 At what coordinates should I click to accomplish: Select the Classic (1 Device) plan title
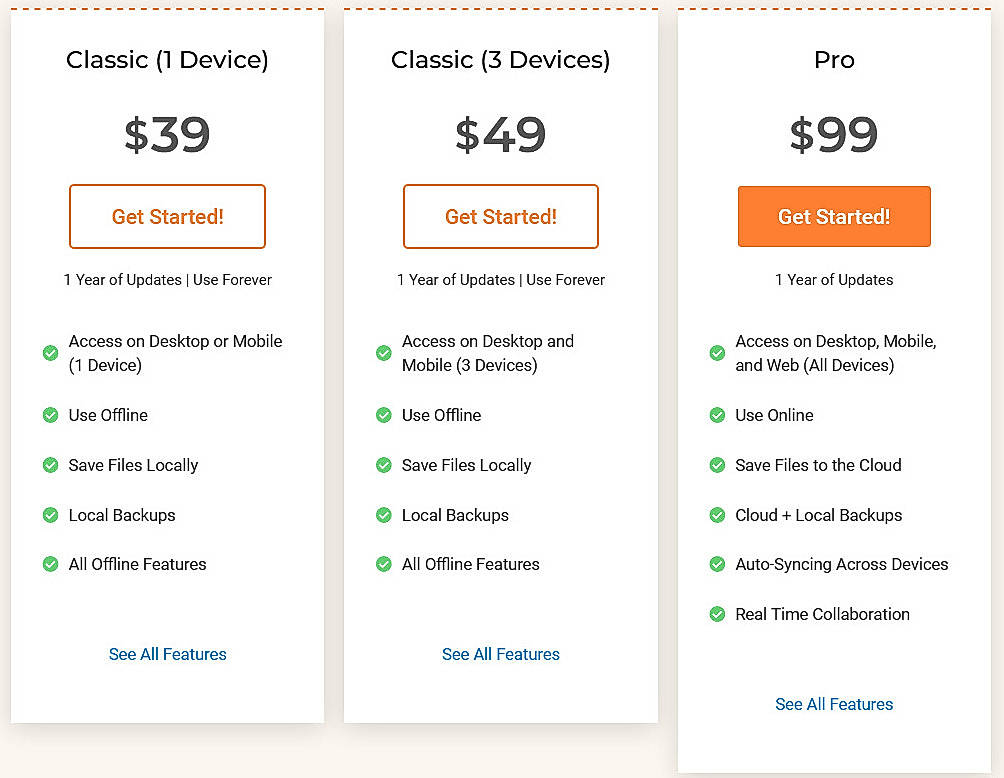(x=167, y=60)
